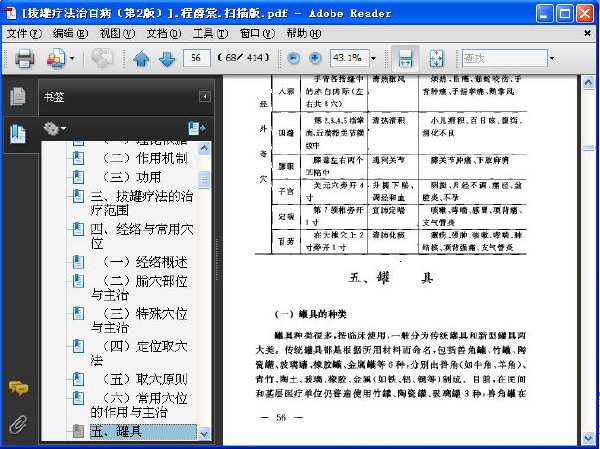Open the 视图(V) menu
The height and width of the screenshot is (449, 600).
click(117, 34)
